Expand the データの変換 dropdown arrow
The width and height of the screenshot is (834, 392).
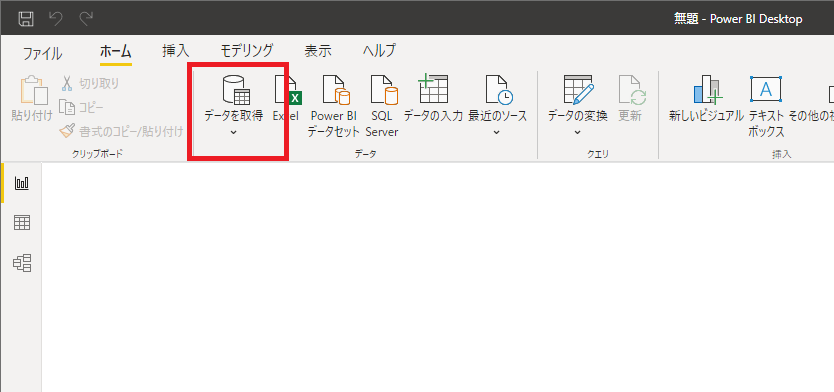tap(578, 132)
